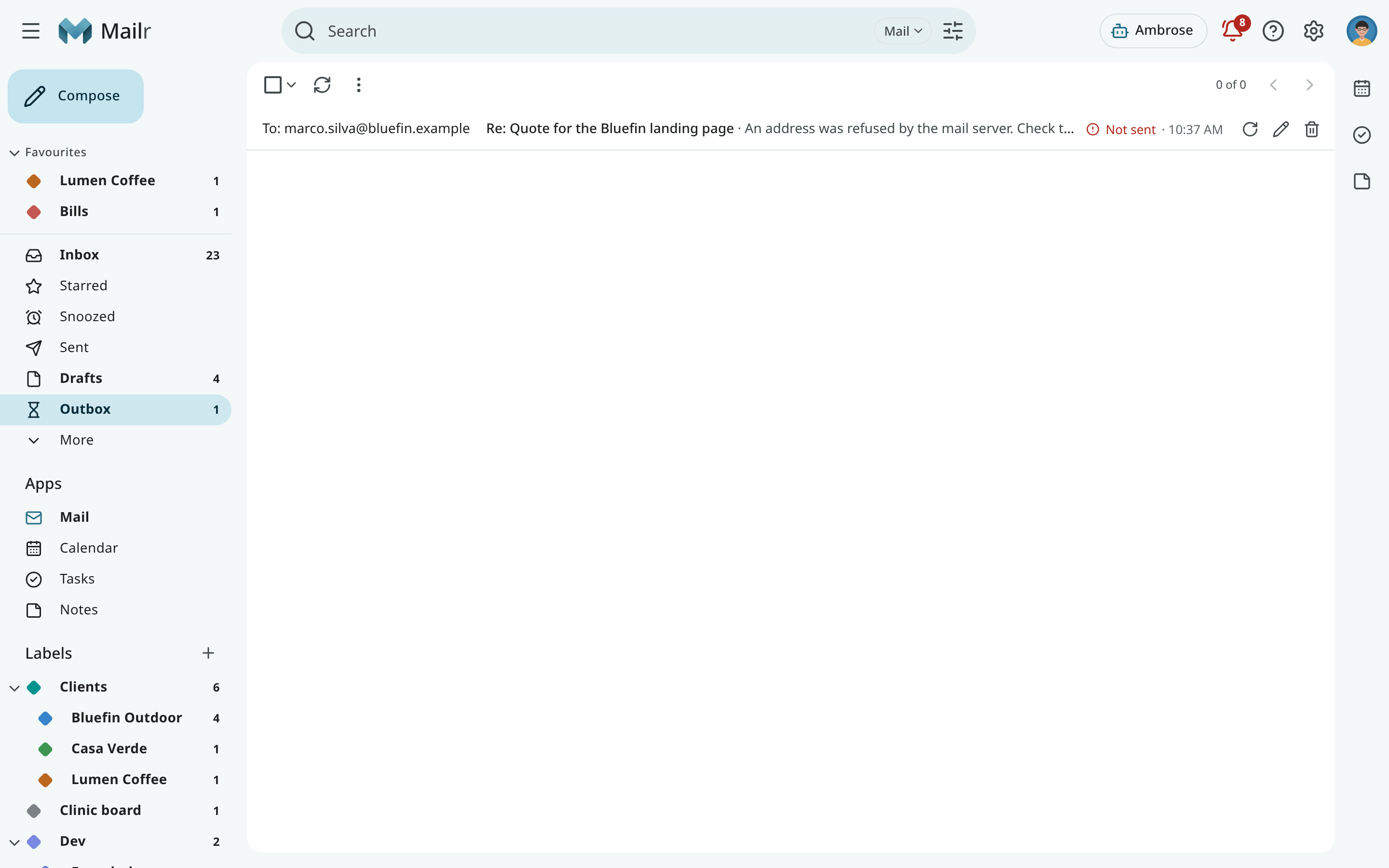
Task: Go to previous page of messages
Action: [x=1274, y=85]
